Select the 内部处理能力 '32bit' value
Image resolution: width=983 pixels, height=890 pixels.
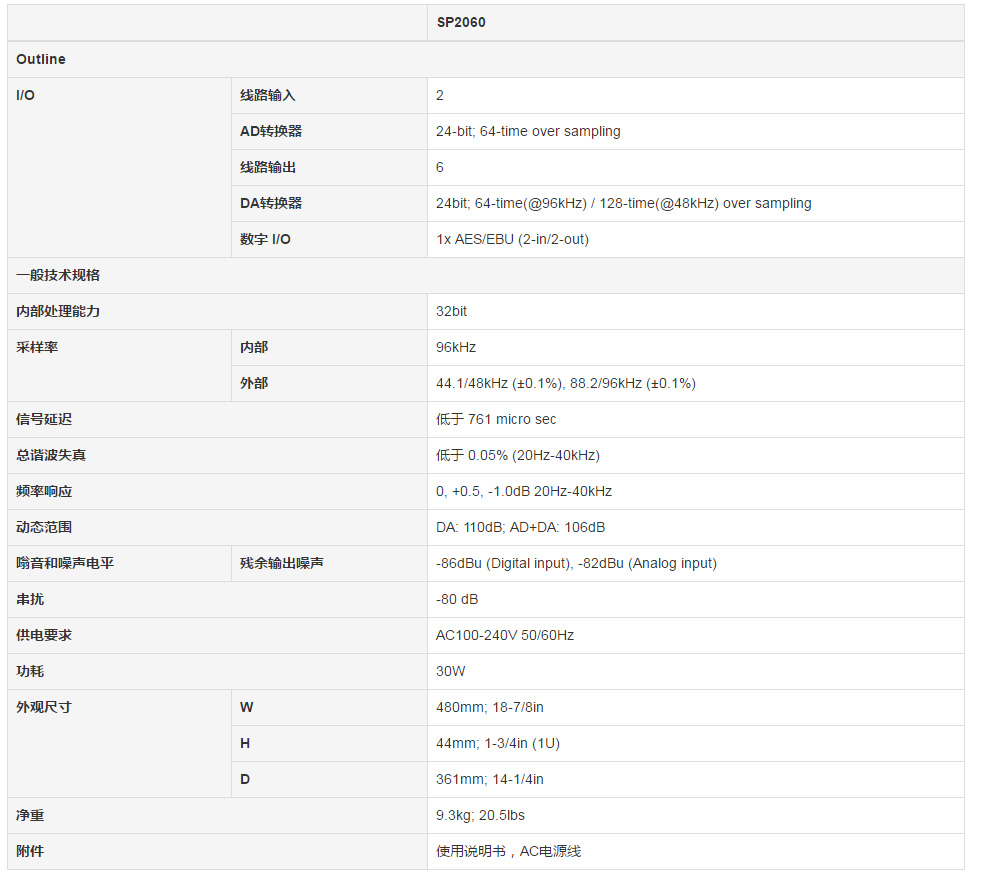click(452, 311)
